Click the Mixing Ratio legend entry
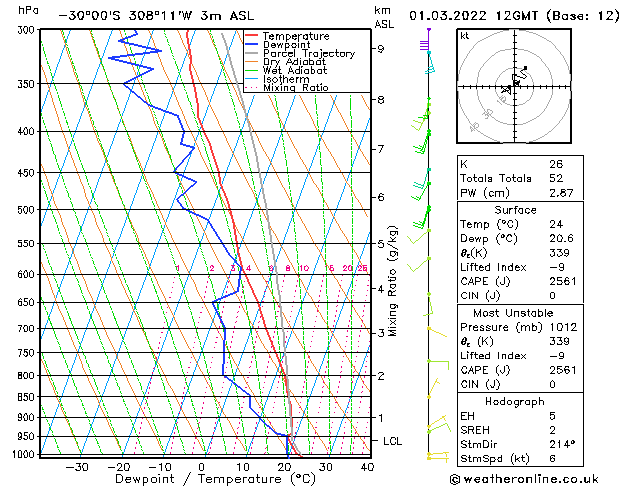The width and height of the screenshot is (629, 486). (x=296, y=87)
